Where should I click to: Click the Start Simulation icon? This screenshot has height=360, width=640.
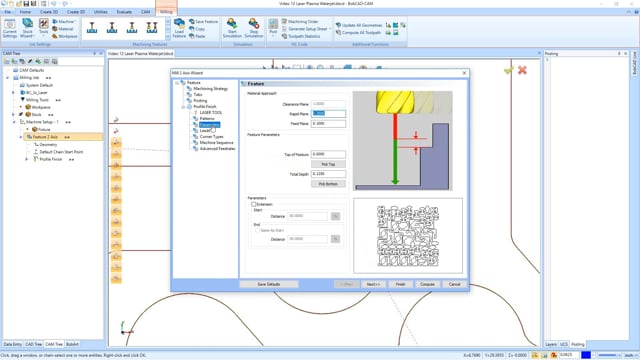[232, 28]
